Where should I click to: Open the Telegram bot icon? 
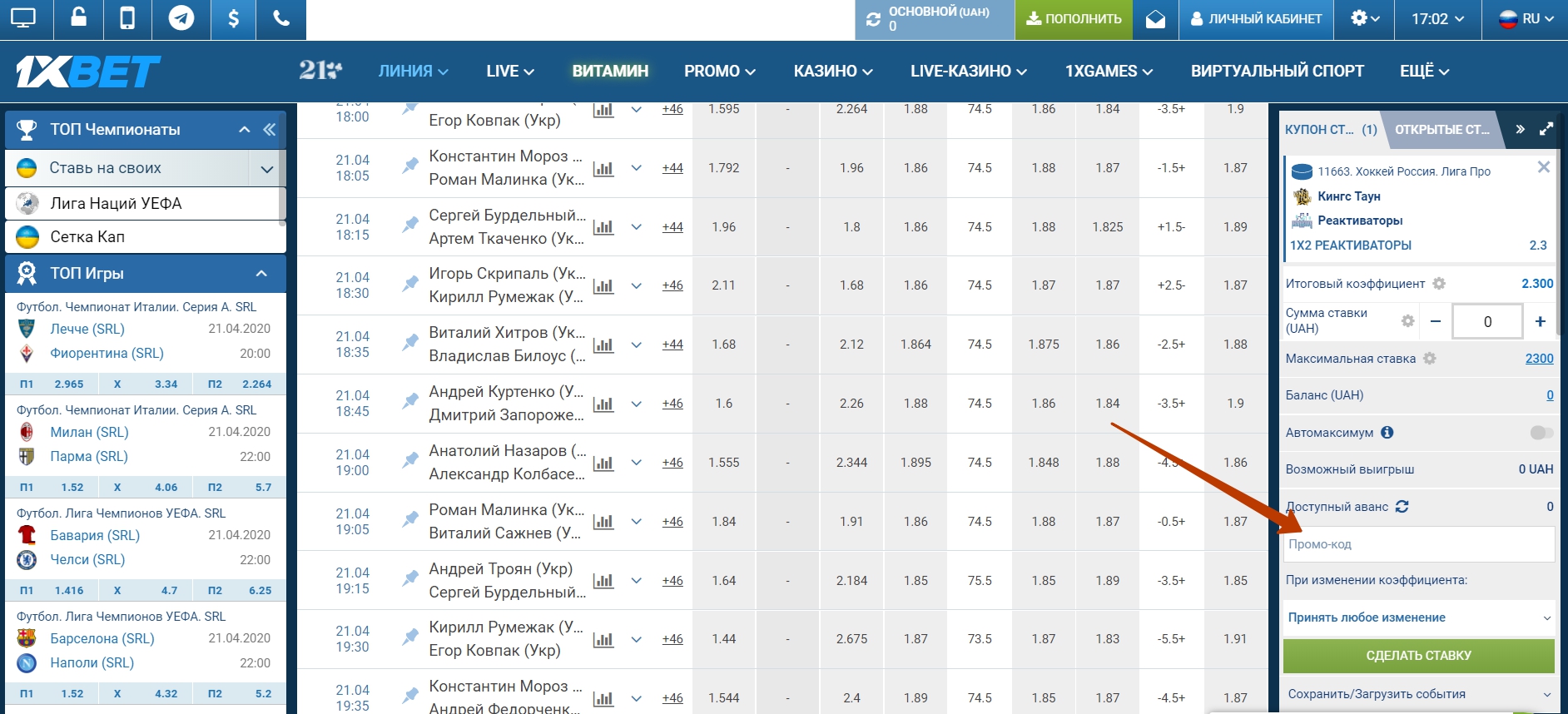[x=181, y=17]
